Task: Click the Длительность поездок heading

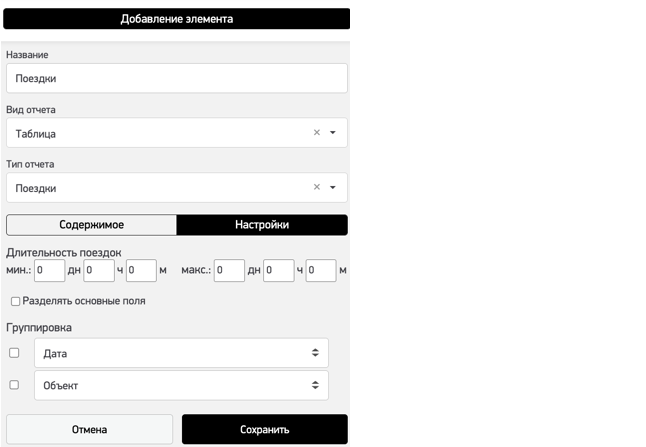Action: tap(64, 253)
